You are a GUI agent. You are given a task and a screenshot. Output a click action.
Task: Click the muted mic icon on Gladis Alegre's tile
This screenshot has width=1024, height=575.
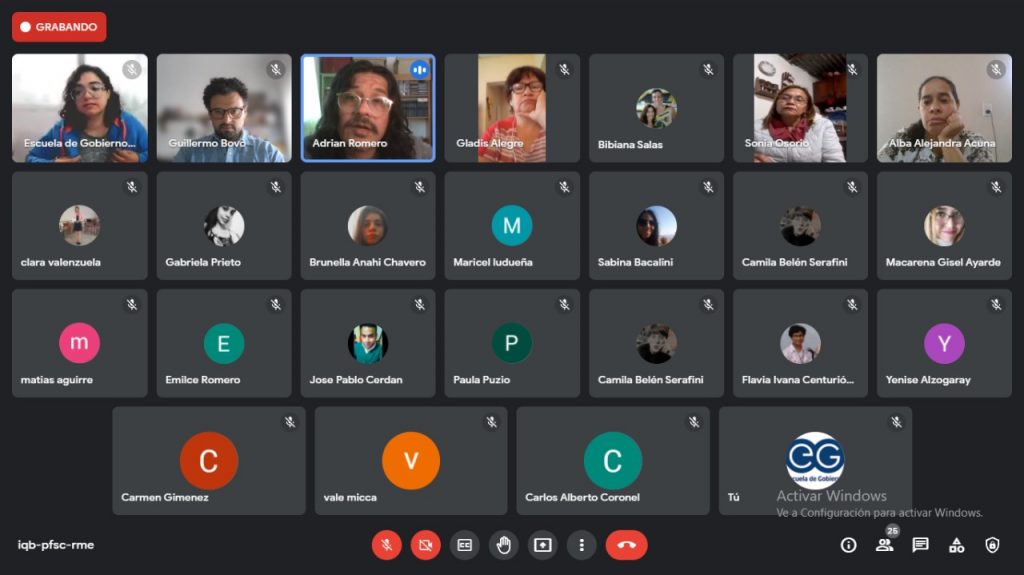(564, 70)
